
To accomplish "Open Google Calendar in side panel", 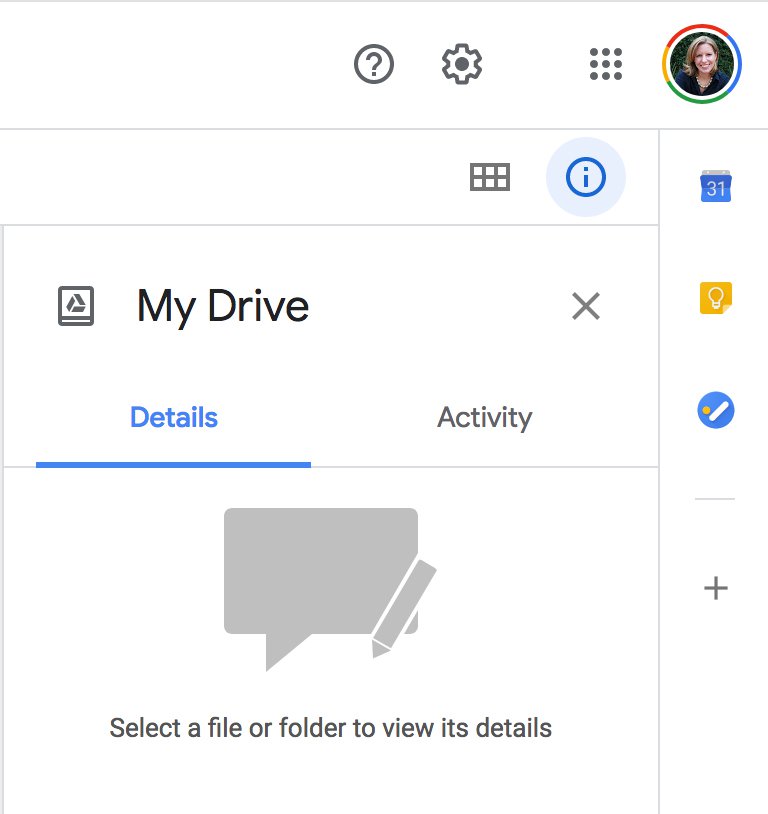I will (x=716, y=186).
